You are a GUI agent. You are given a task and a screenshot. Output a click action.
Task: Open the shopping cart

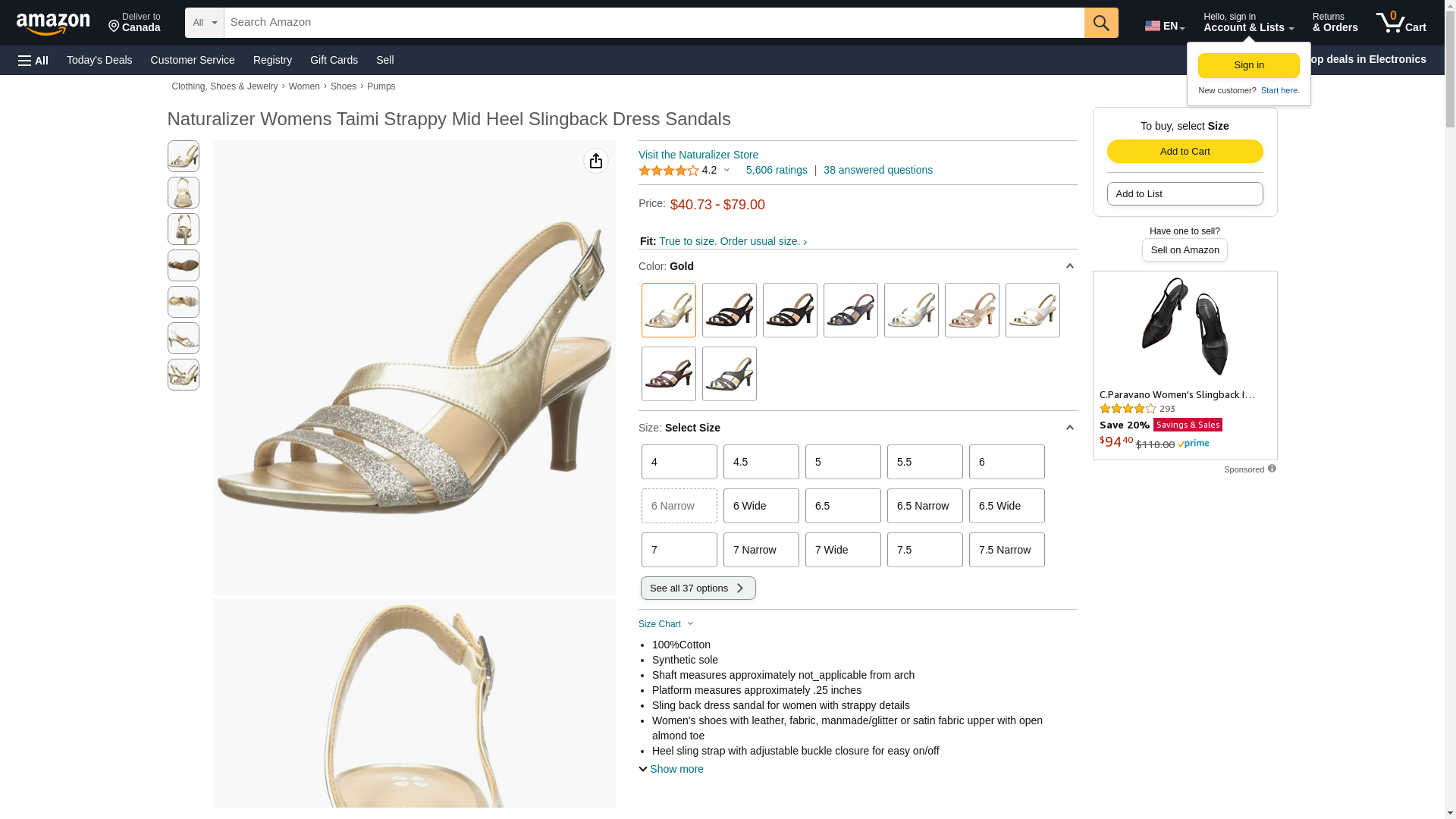1401,23
